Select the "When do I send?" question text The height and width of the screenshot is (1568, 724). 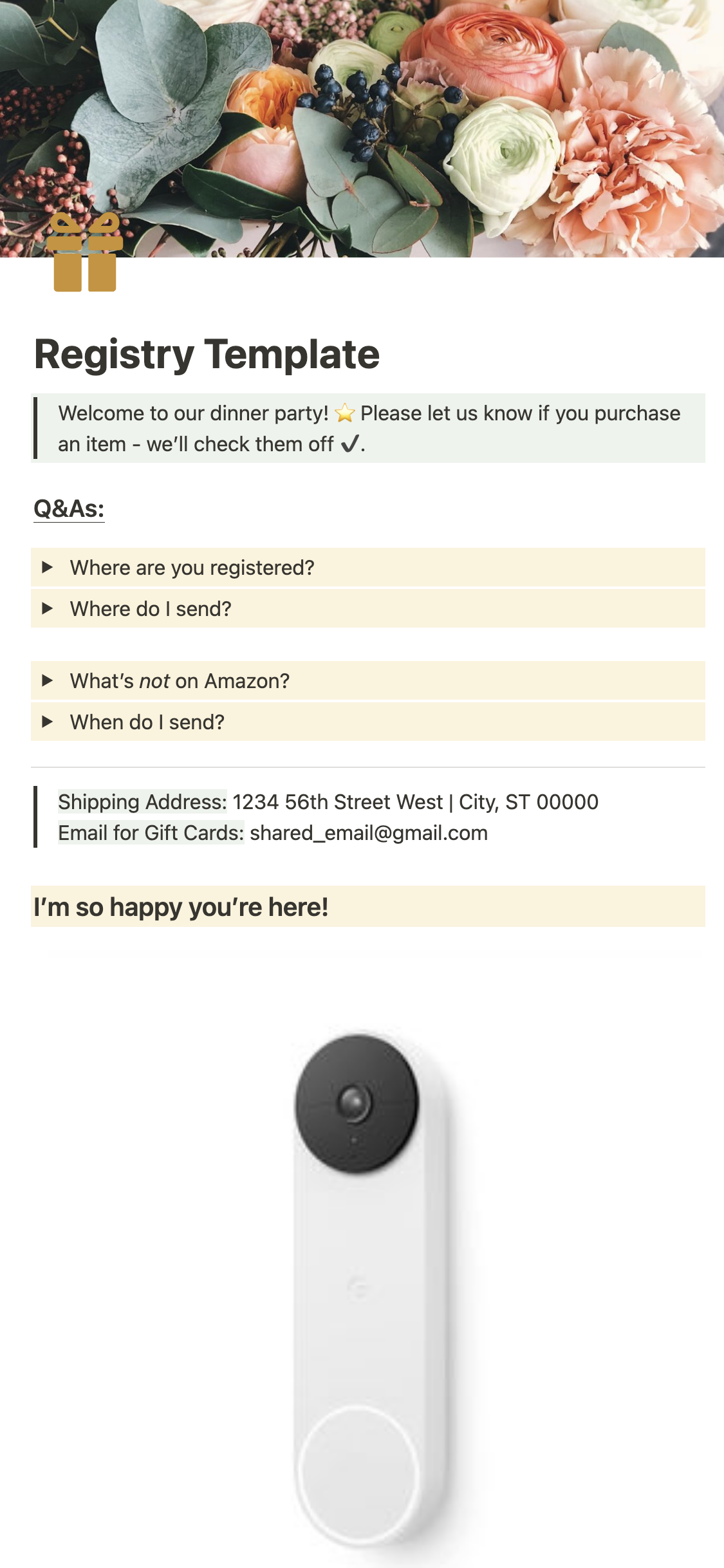point(147,722)
